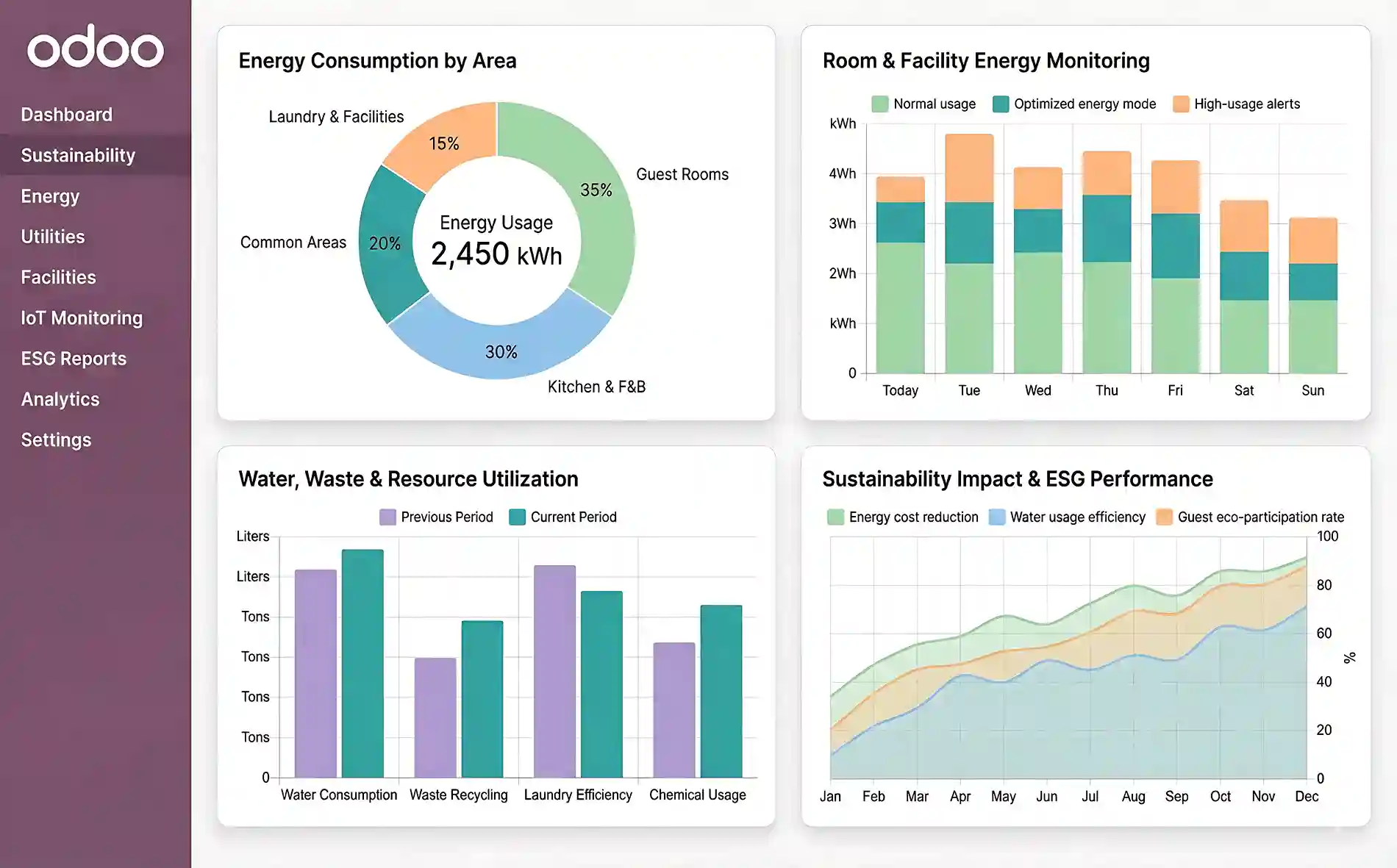This screenshot has height=868, width=1397.
Task: Toggle the Current Period legend entry
Action: point(563,517)
